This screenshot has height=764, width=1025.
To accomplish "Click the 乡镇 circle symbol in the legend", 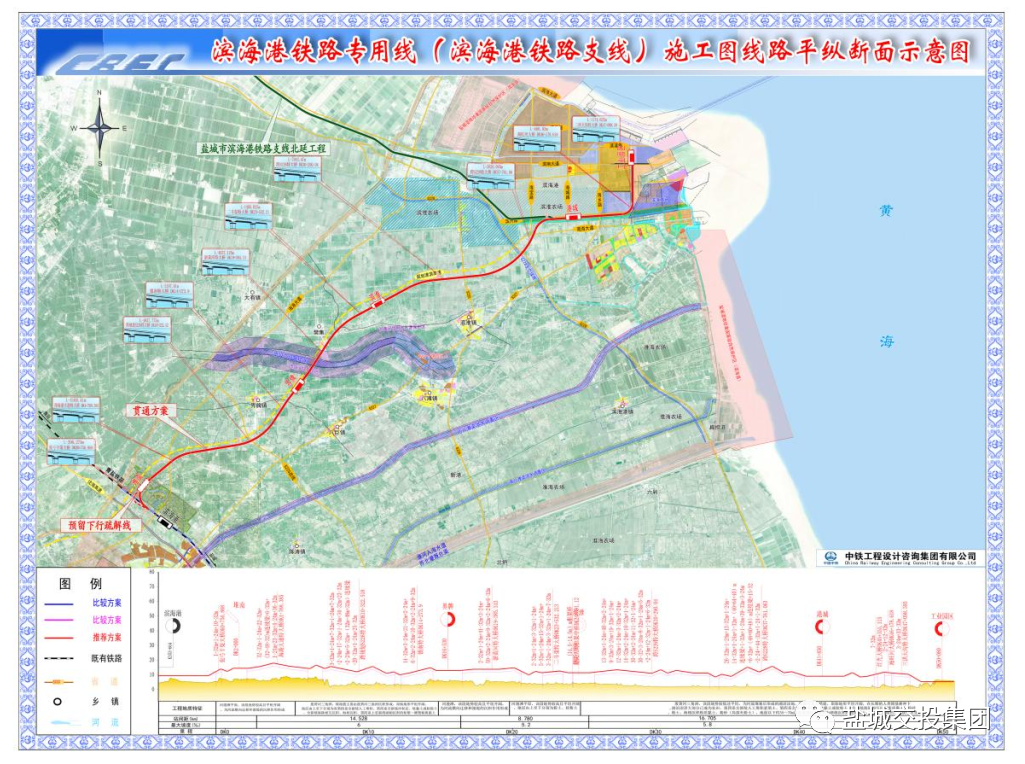I will click(58, 701).
